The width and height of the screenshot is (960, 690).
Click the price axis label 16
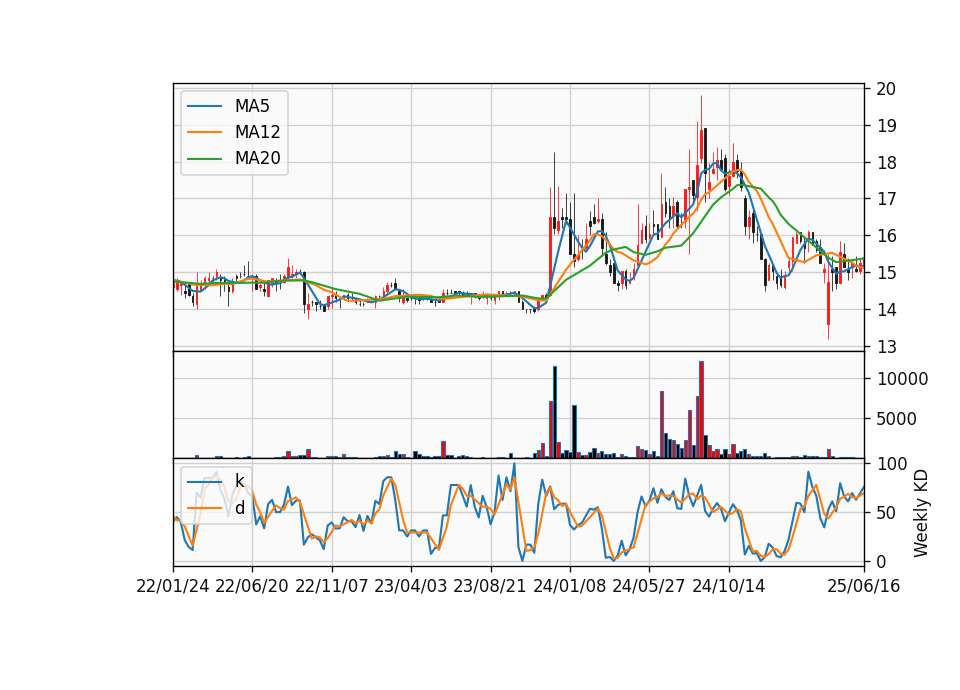click(886, 236)
